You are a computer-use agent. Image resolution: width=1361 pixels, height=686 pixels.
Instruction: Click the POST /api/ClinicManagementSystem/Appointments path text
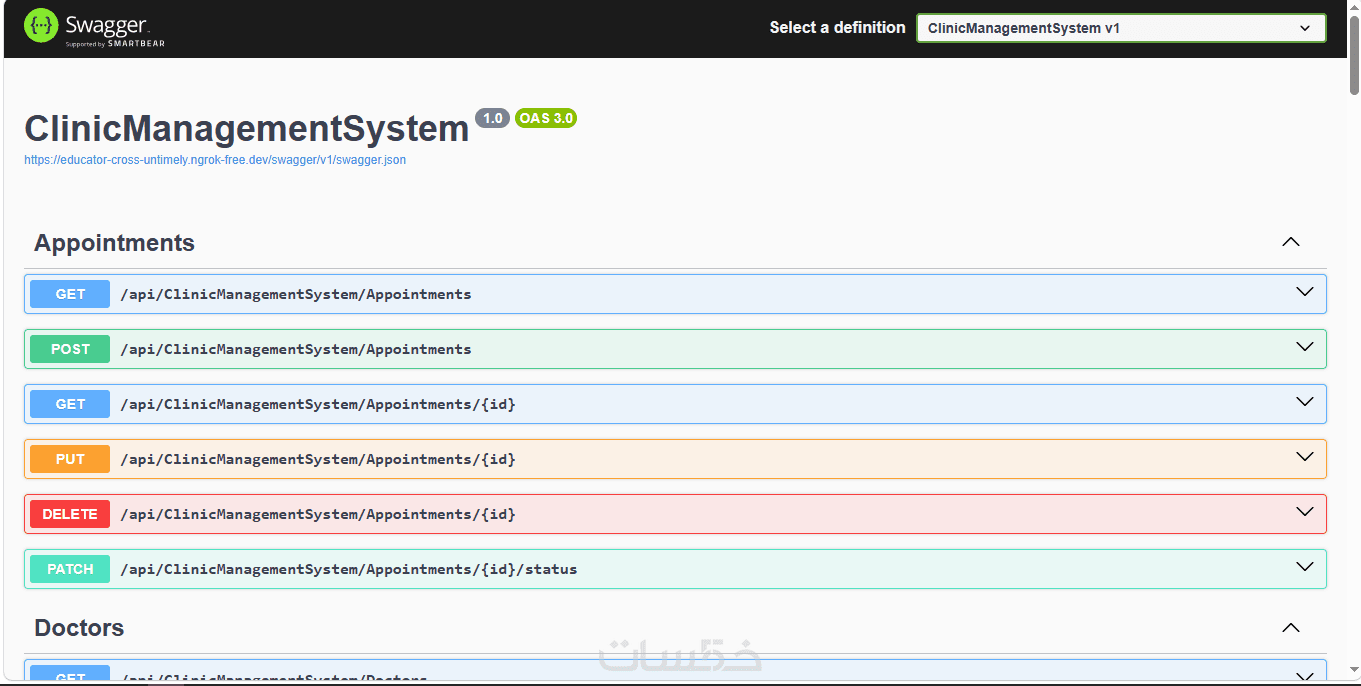coord(296,349)
